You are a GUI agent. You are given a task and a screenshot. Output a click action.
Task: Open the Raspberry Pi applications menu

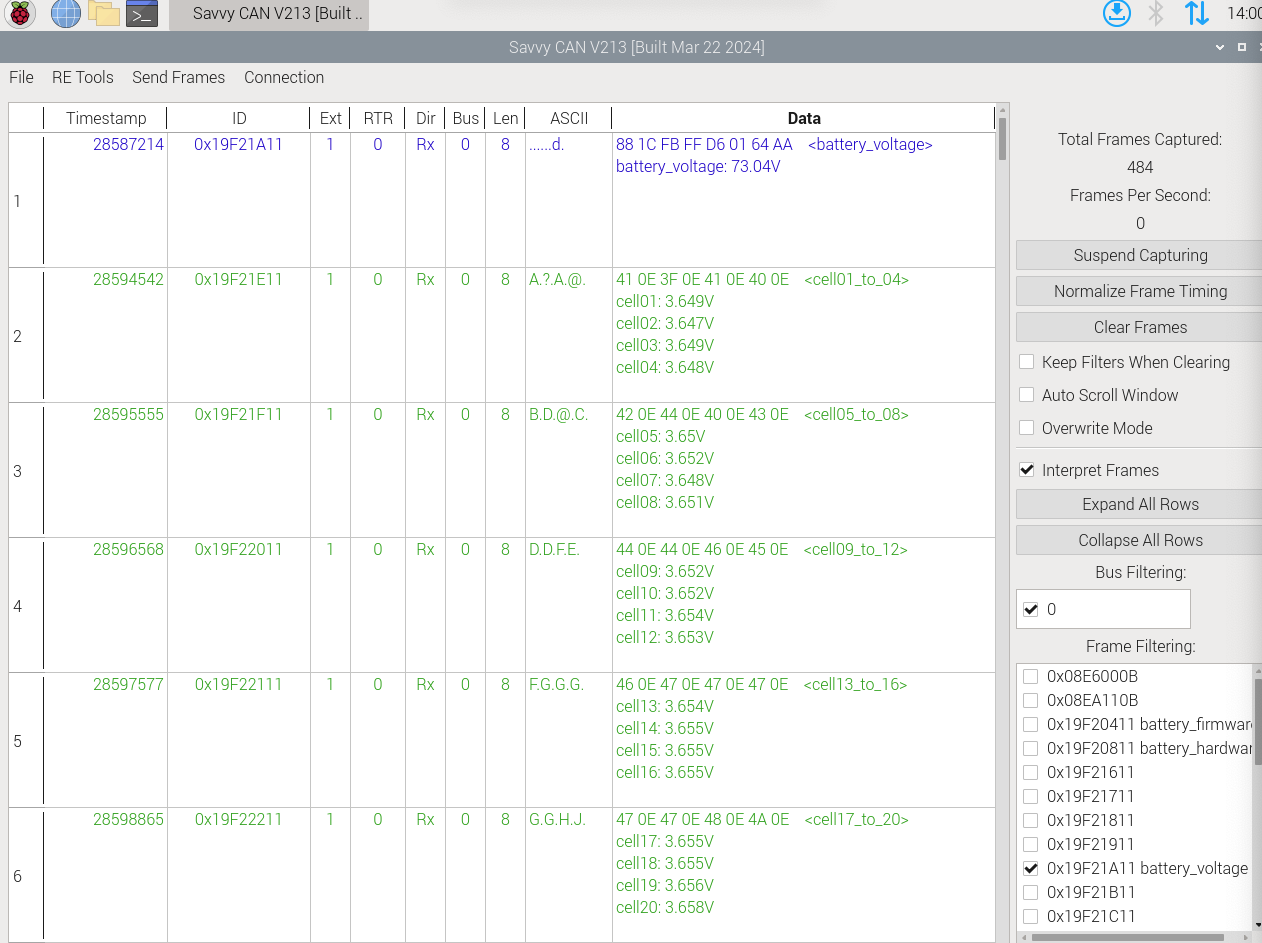20,14
